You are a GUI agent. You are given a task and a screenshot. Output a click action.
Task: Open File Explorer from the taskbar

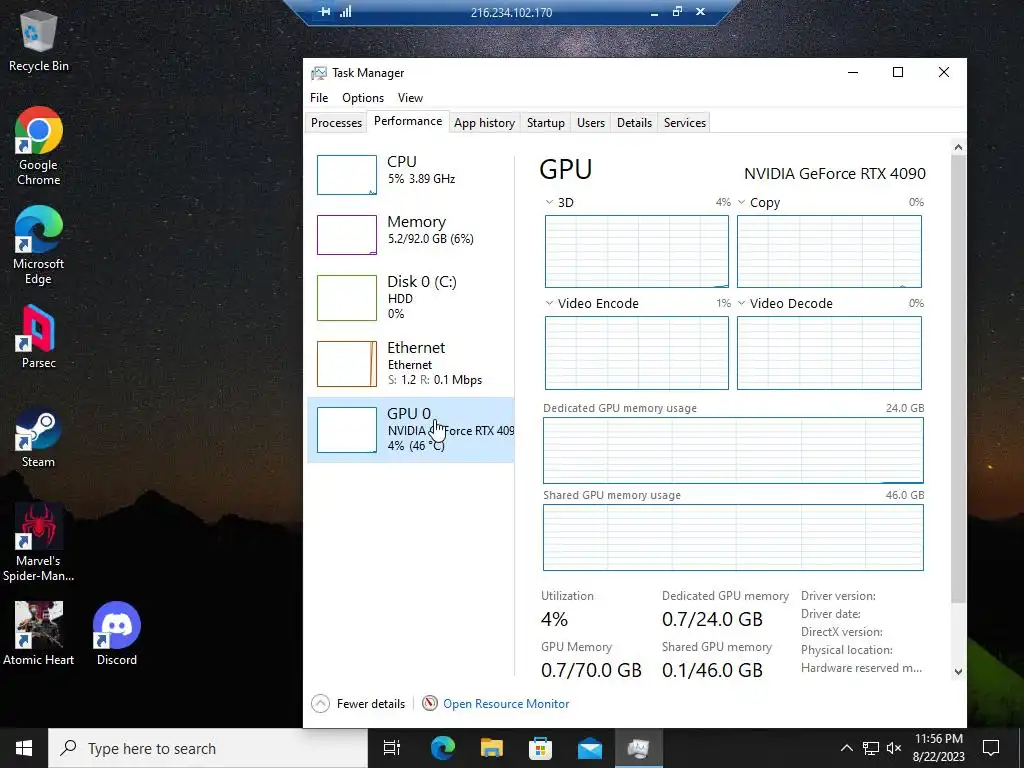point(492,748)
